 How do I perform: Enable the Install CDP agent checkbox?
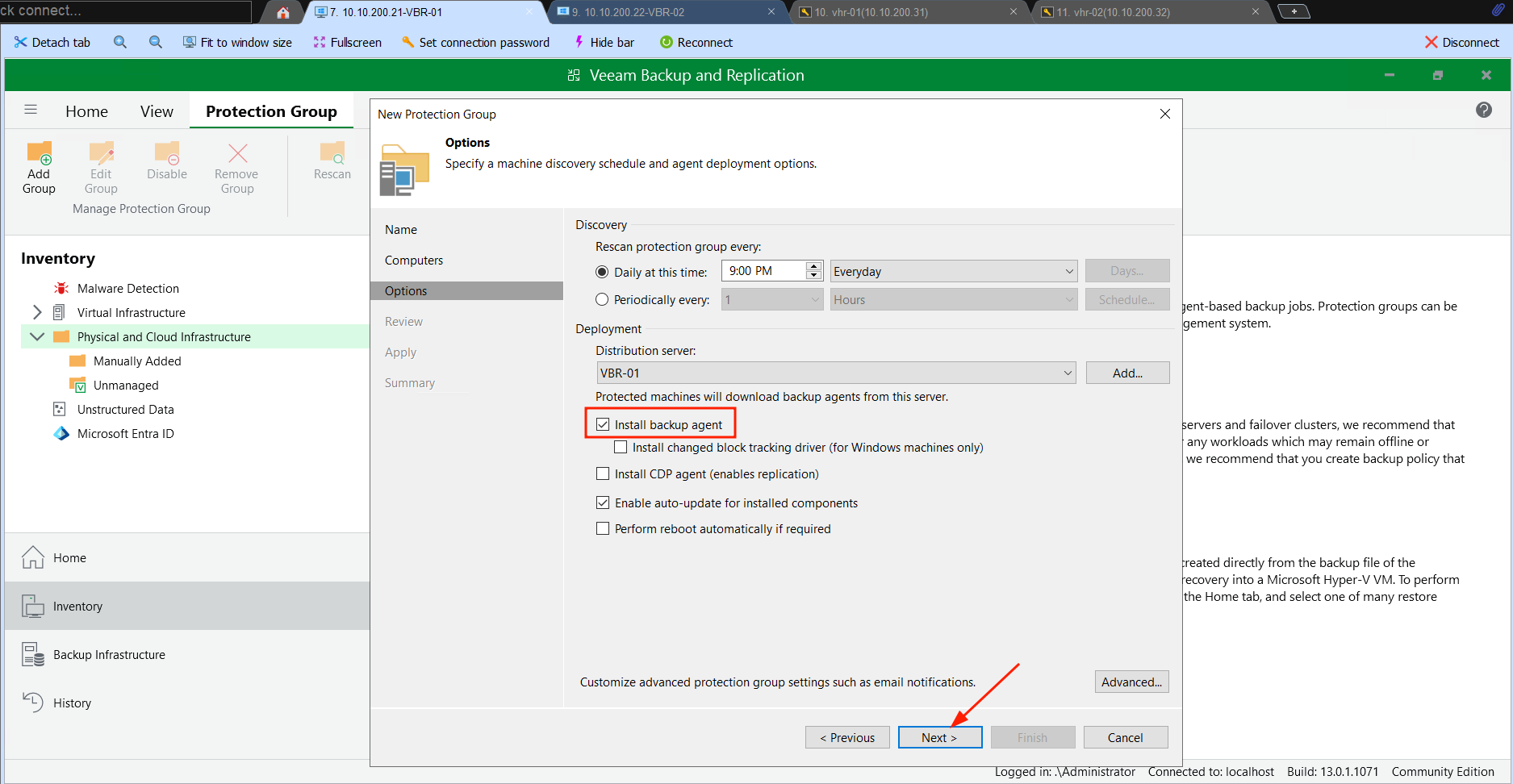(x=603, y=473)
